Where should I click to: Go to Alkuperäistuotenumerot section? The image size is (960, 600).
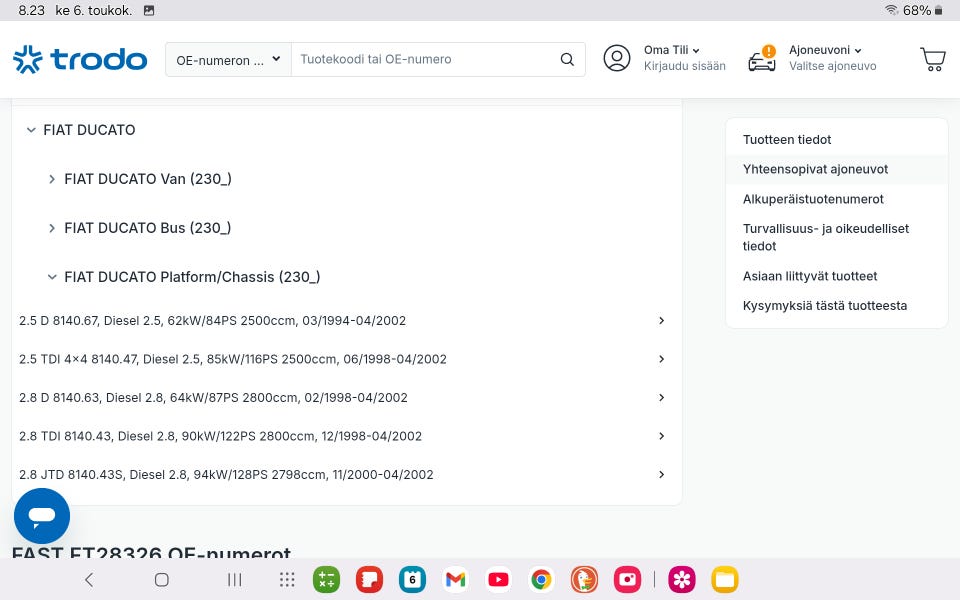click(x=813, y=199)
